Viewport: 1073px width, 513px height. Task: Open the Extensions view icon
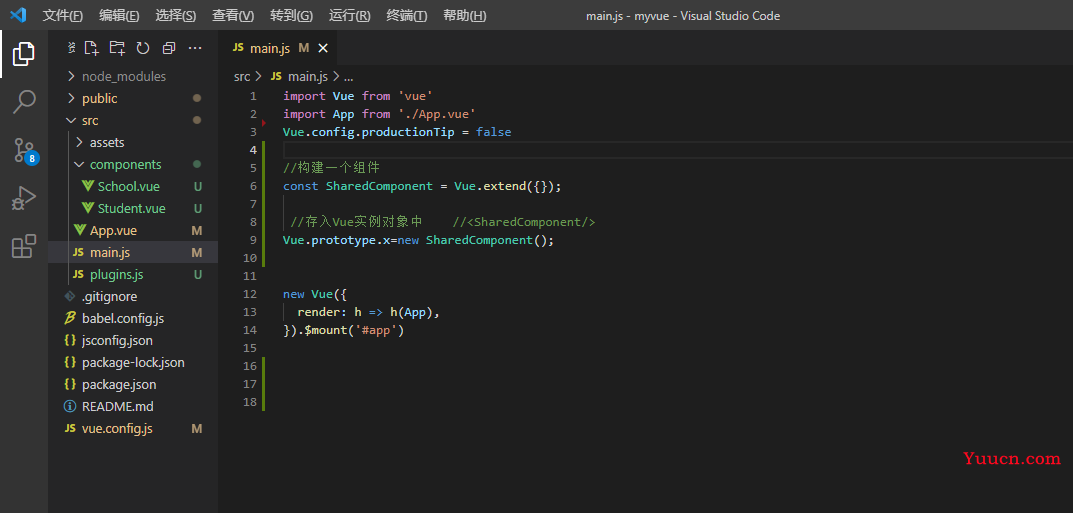(23, 246)
